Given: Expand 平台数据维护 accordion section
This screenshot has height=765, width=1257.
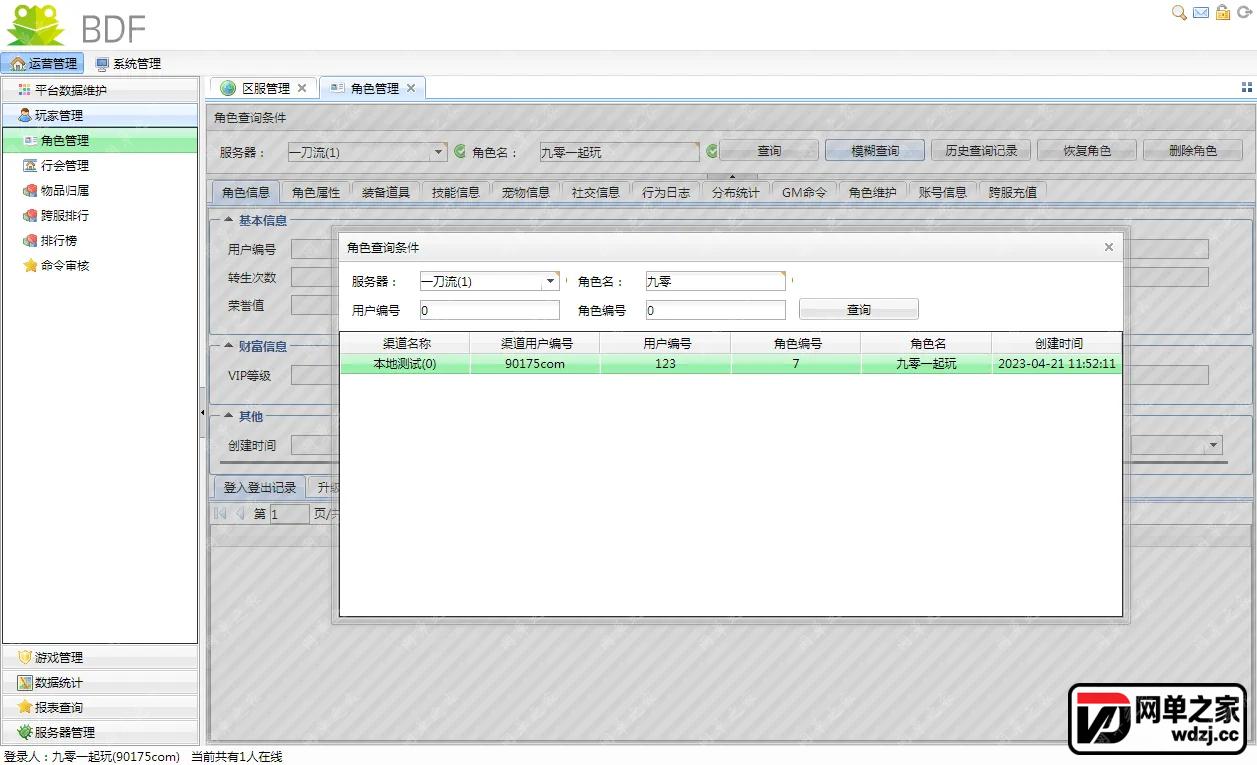Looking at the screenshot, I should pos(100,90).
